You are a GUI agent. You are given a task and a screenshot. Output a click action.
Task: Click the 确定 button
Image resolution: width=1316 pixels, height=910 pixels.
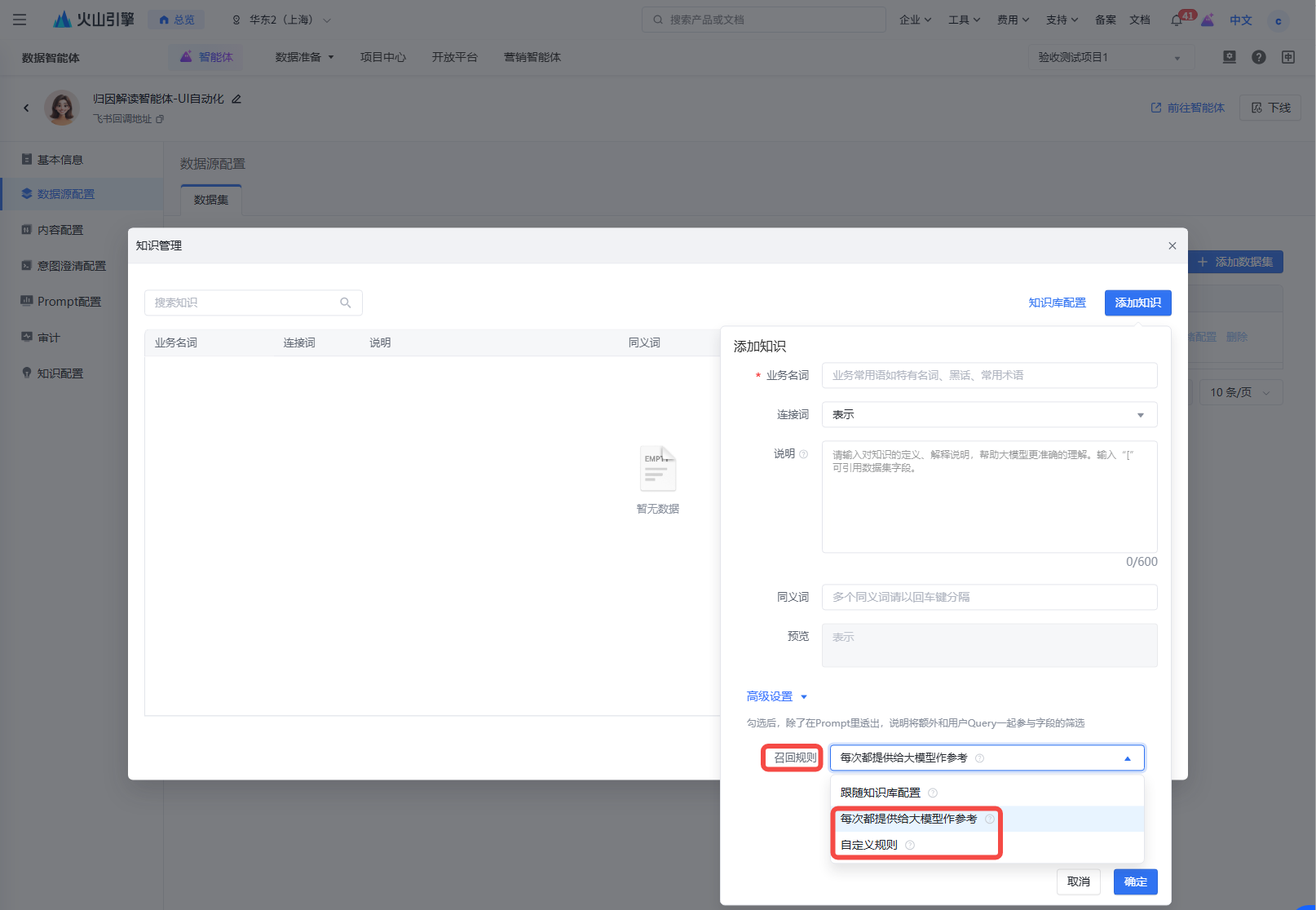(x=1135, y=881)
